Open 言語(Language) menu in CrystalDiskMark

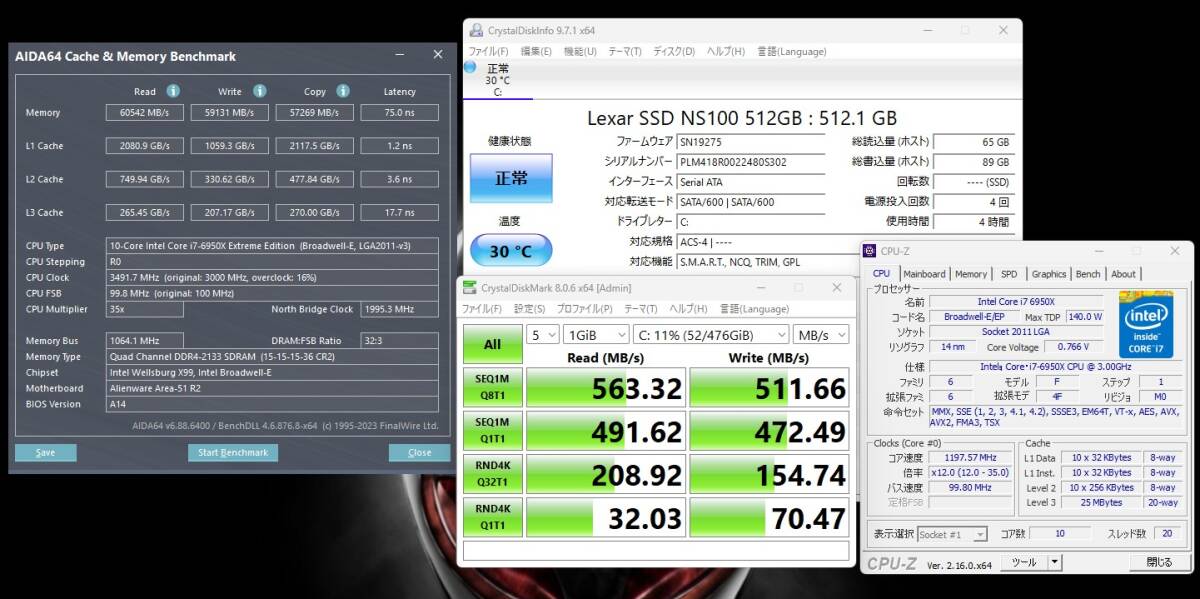(x=754, y=309)
